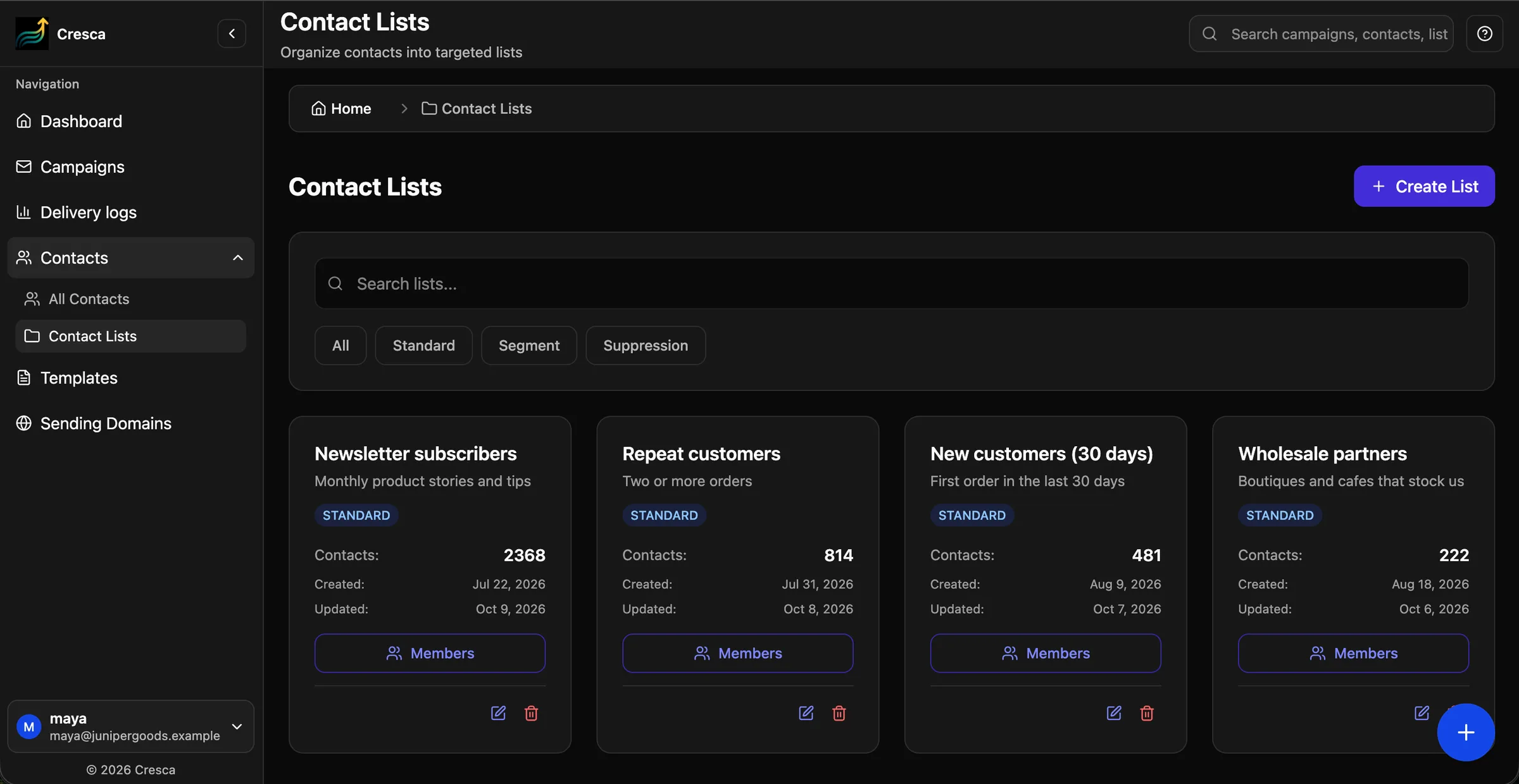This screenshot has height=784, width=1519.
Task: Click the blue floating plus button
Action: click(1466, 732)
